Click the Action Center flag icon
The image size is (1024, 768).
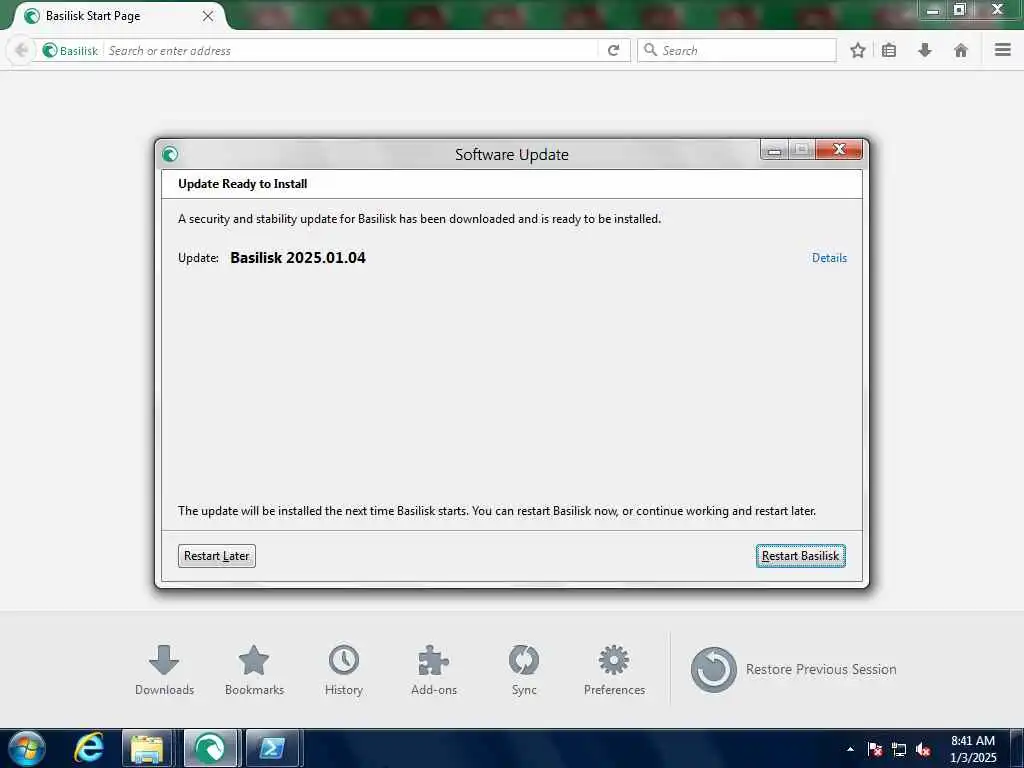(x=874, y=749)
